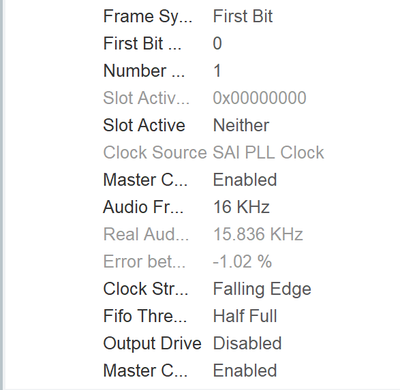Select the First Bit ... parameter label
This screenshot has height=390, width=400.
142,44
